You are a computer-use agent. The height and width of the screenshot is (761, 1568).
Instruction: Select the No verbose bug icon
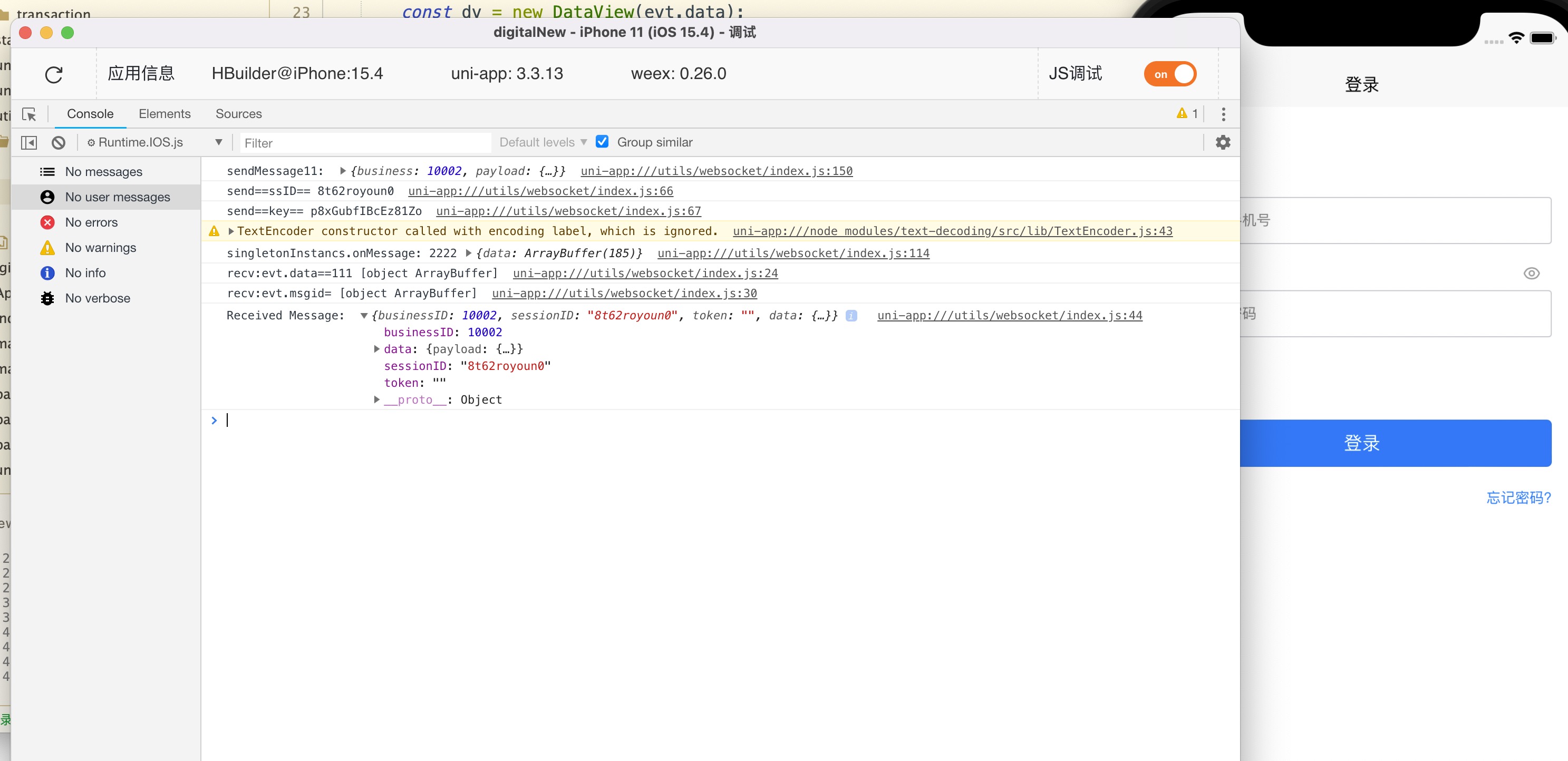point(47,298)
